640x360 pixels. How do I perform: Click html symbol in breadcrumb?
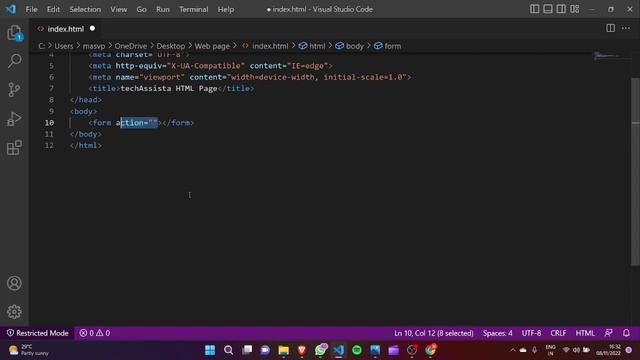pos(312,46)
